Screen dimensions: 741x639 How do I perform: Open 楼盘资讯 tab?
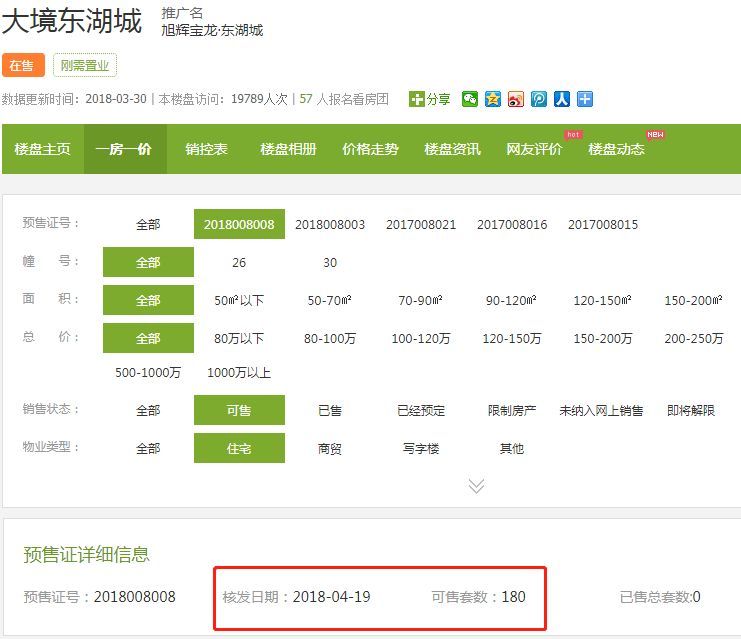click(452, 149)
